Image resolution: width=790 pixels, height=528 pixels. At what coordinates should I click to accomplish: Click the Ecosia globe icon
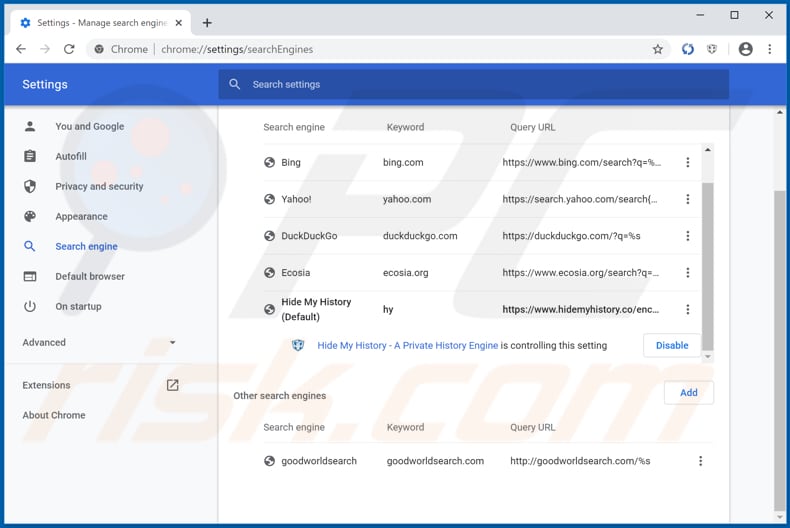point(270,273)
